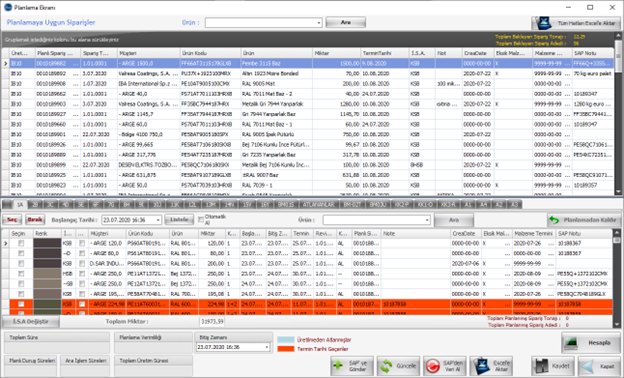Screen dimensions: 624x378
Task: Click the Listele button
Action: point(179,220)
